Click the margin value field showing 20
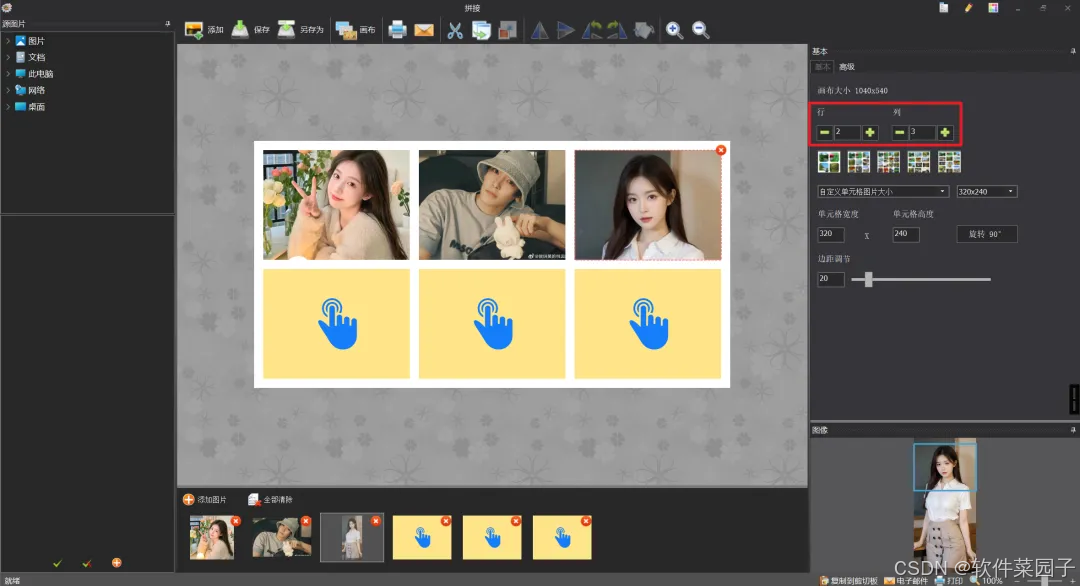Image resolution: width=1080 pixels, height=586 pixels. [x=831, y=279]
